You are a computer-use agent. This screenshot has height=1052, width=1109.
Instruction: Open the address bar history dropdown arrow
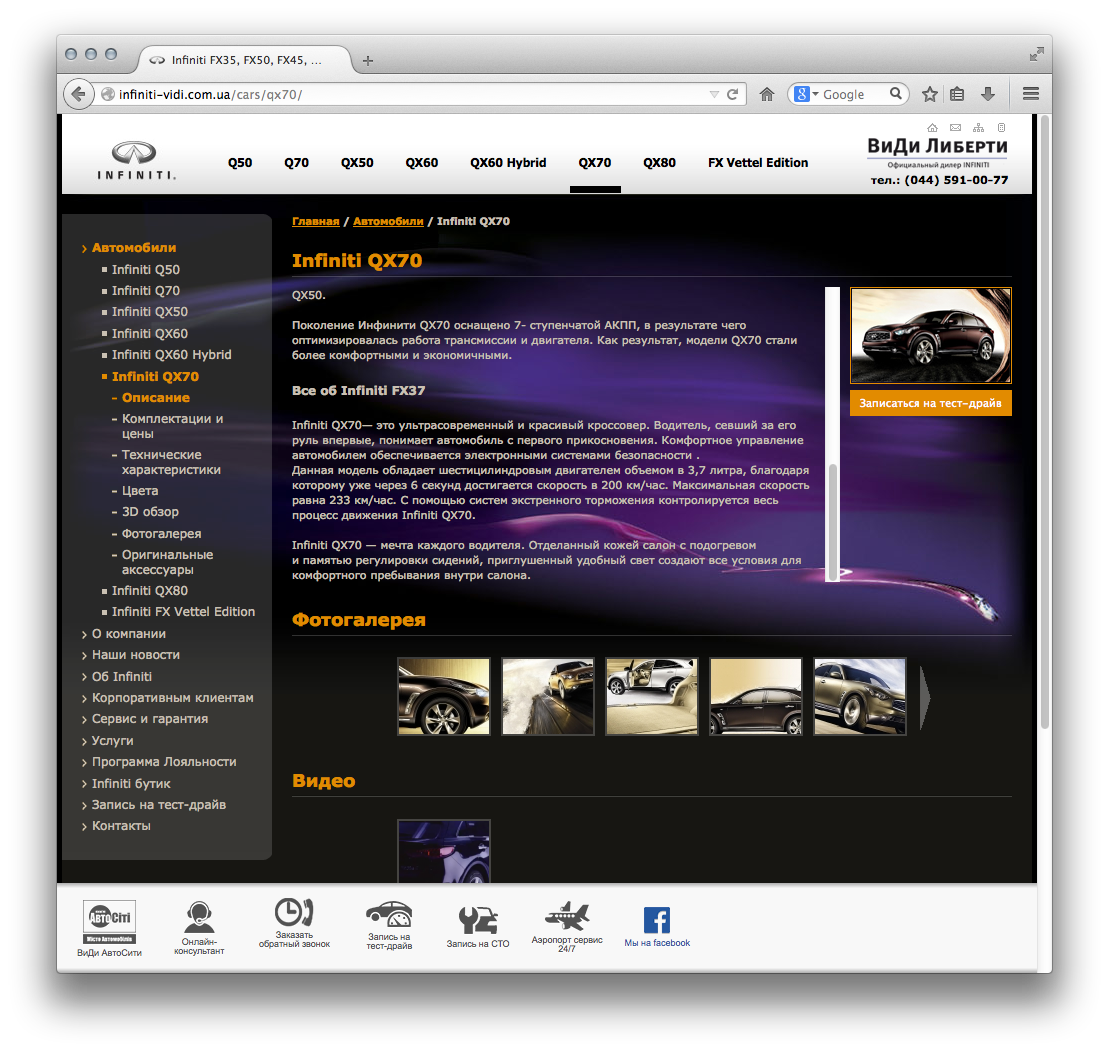(713, 94)
